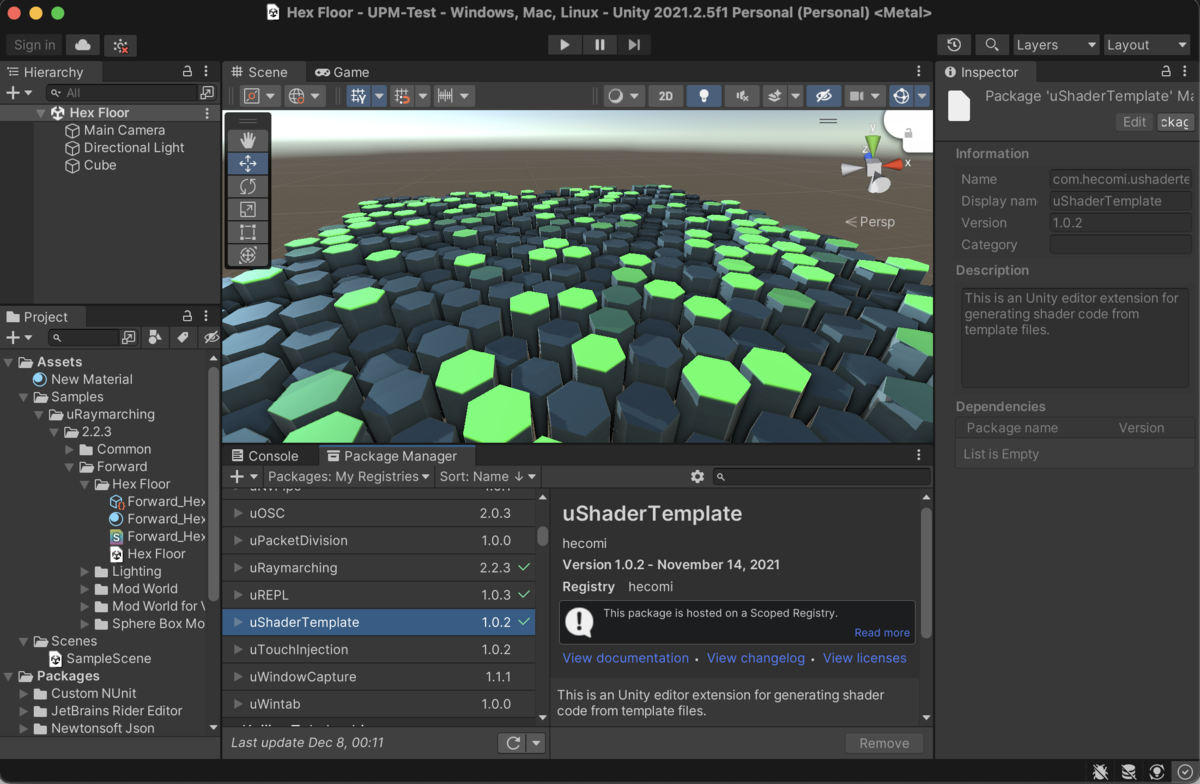Select the combined Transform tool

click(248, 256)
